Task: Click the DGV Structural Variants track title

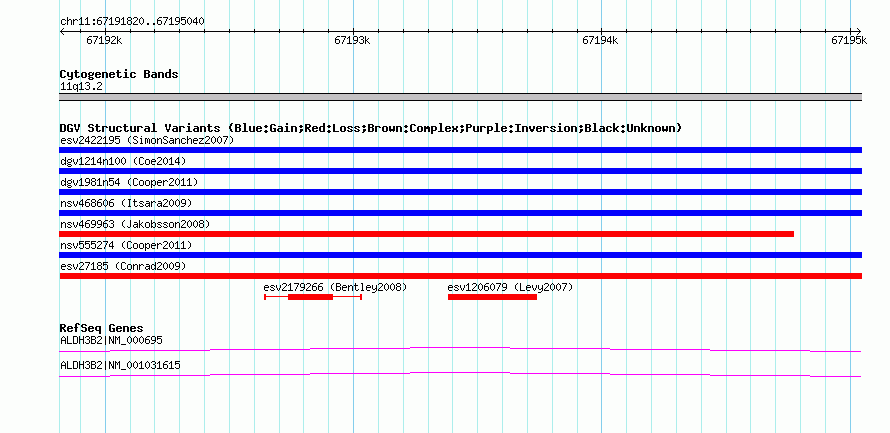Action: 371,128
